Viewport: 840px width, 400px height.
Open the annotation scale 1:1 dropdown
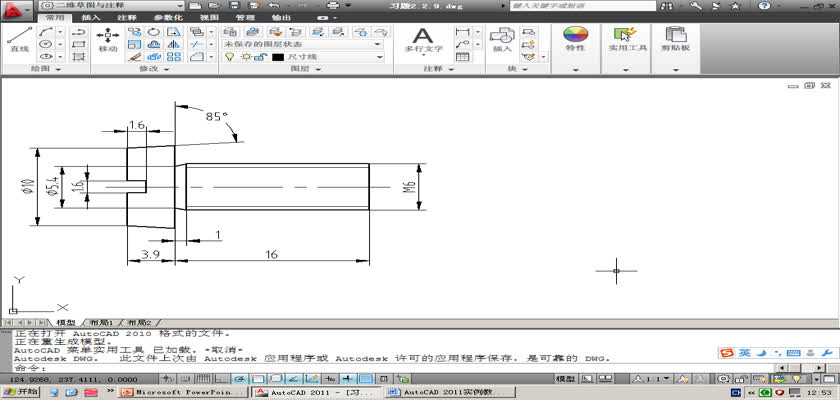click(x=651, y=379)
